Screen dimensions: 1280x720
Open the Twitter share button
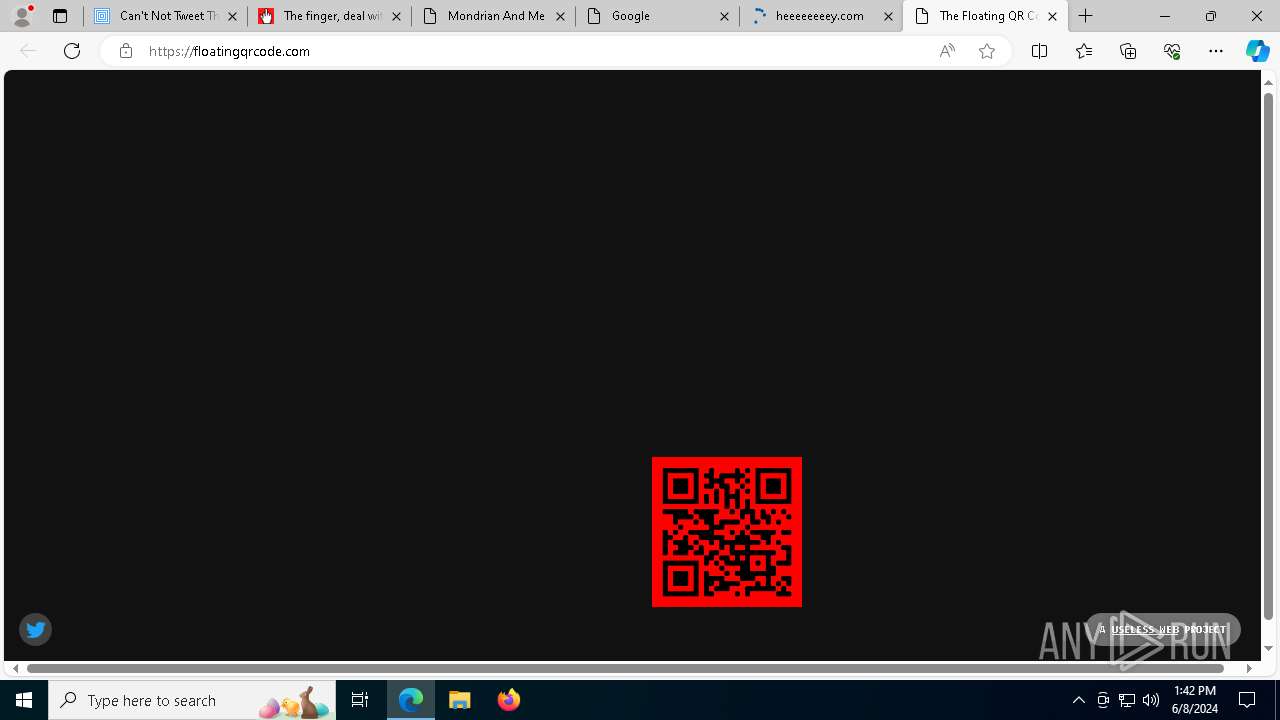point(36,629)
